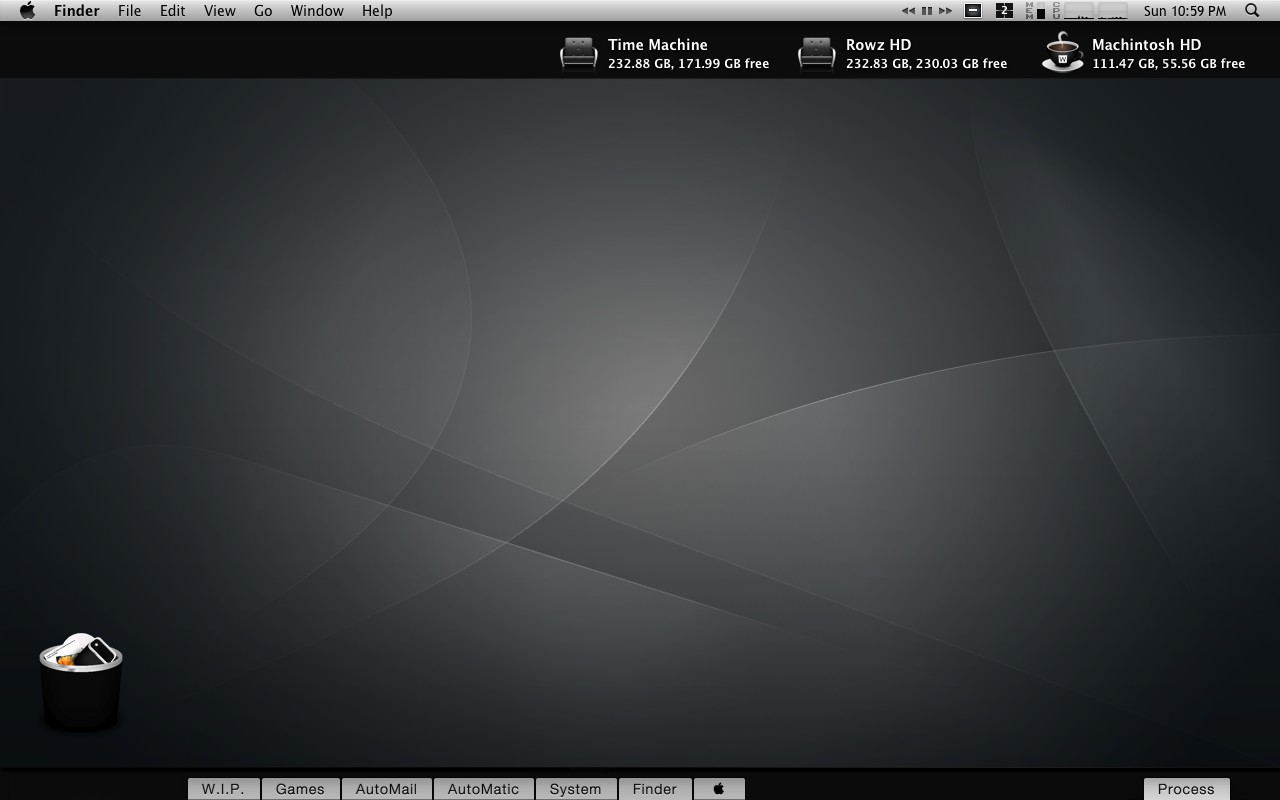Click the Time Machine drive label
Image resolution: width=1280 pixels, height=800 pixels.
657,44
